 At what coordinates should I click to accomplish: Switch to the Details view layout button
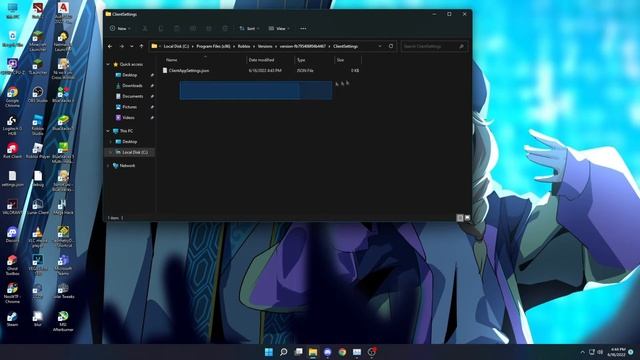point(460,218)
